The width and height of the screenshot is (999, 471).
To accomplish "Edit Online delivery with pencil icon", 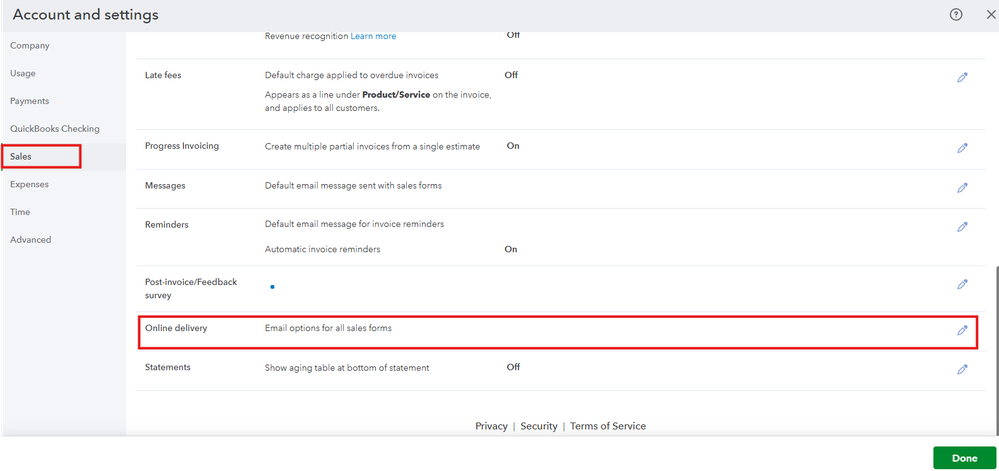I will 962,330.
